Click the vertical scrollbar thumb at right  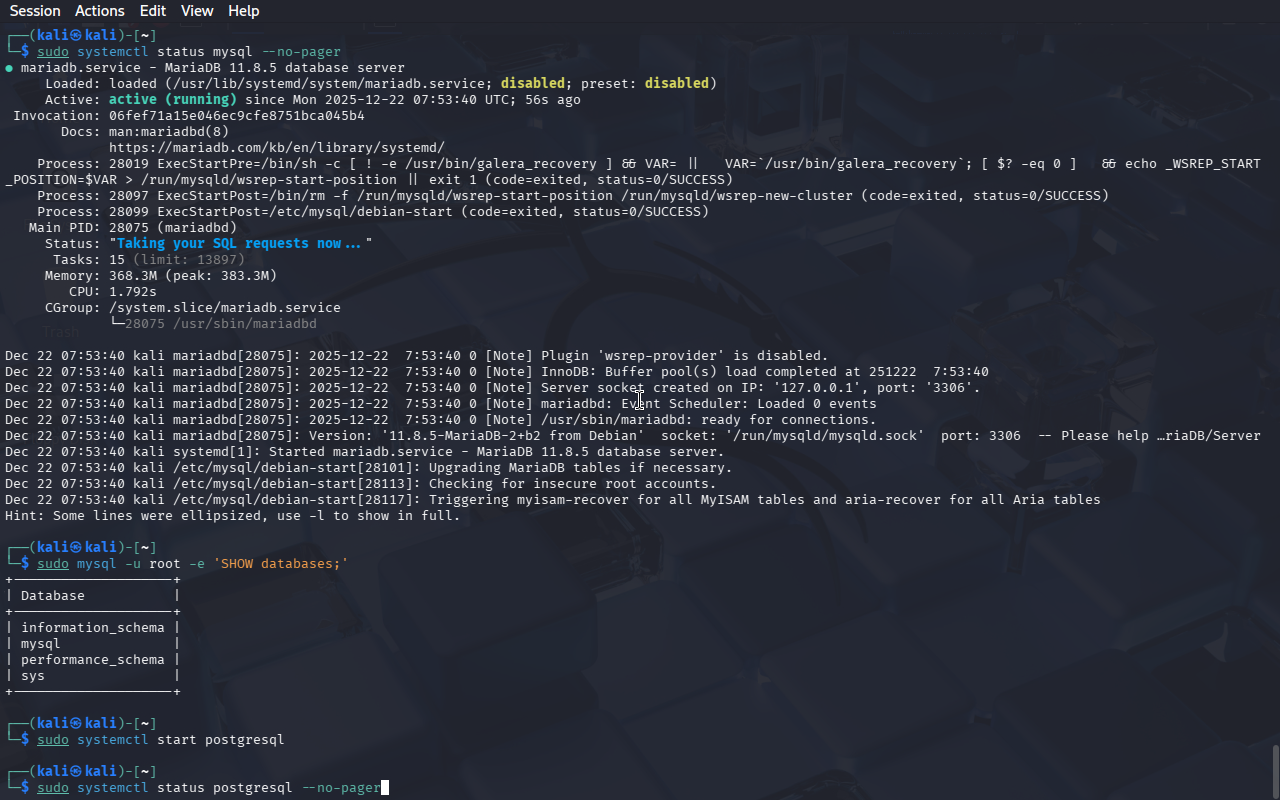pyautogui.click(x=1275, y=770)
